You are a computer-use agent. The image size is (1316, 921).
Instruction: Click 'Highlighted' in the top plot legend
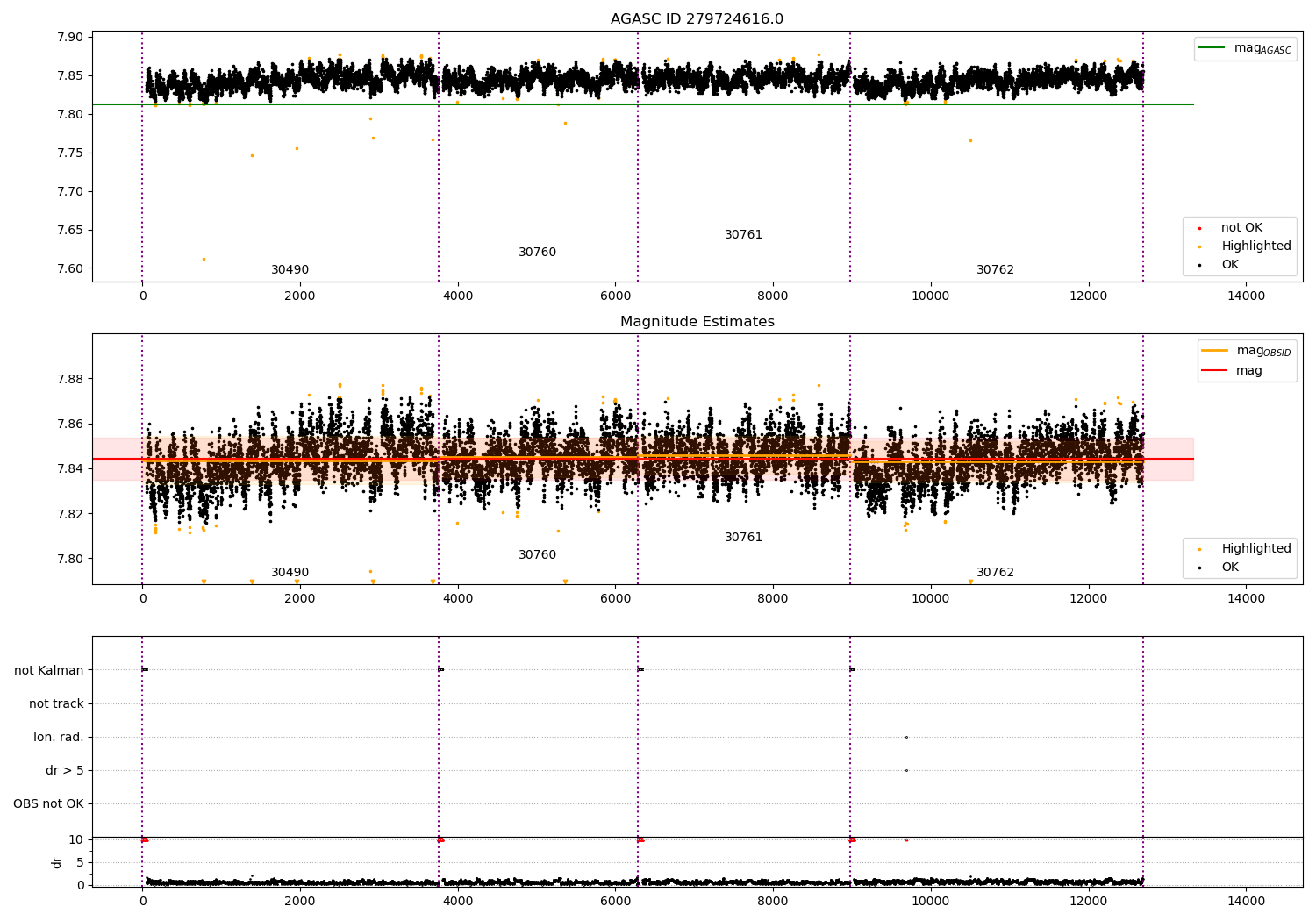coord(1255,246)
